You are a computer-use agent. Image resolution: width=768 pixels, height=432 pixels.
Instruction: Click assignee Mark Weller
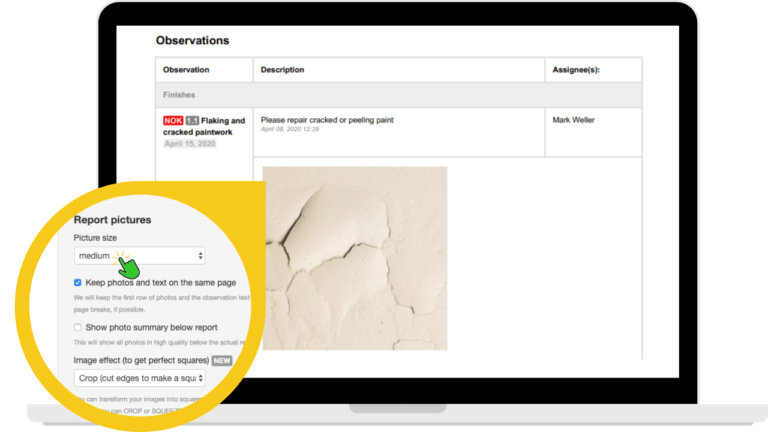(574, 120)
